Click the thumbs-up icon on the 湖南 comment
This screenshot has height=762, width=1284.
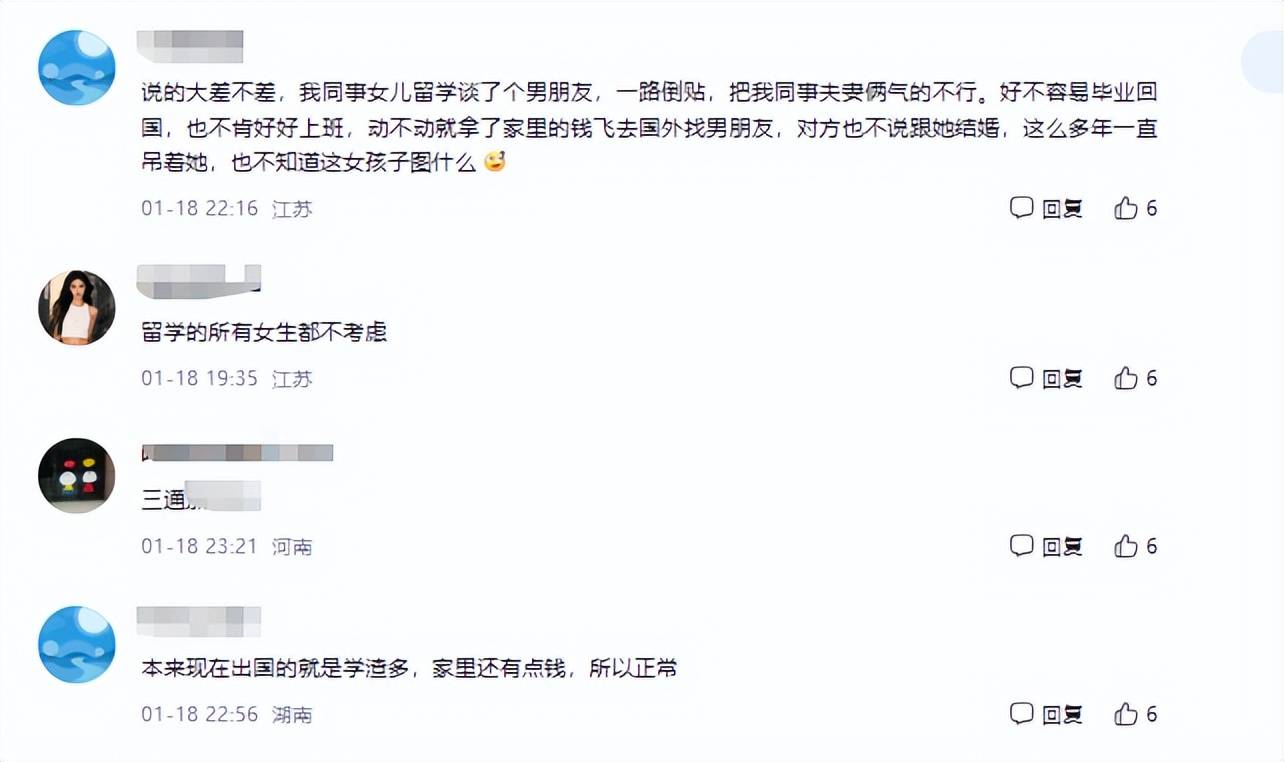(x=1126, y=715)
